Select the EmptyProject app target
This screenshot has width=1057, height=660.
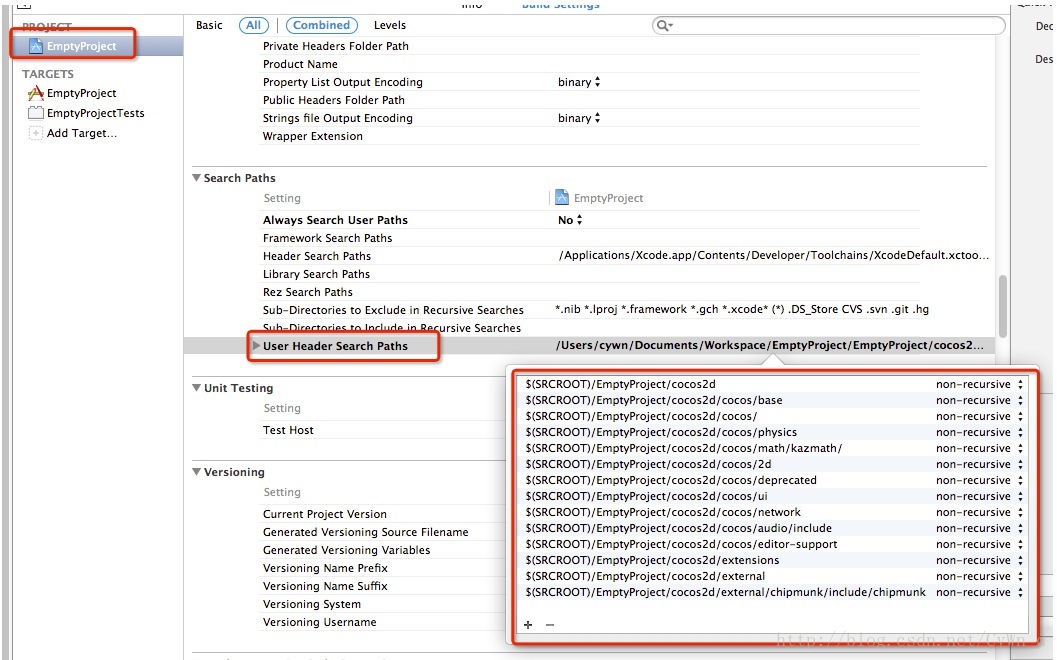[x=81, y=93]
